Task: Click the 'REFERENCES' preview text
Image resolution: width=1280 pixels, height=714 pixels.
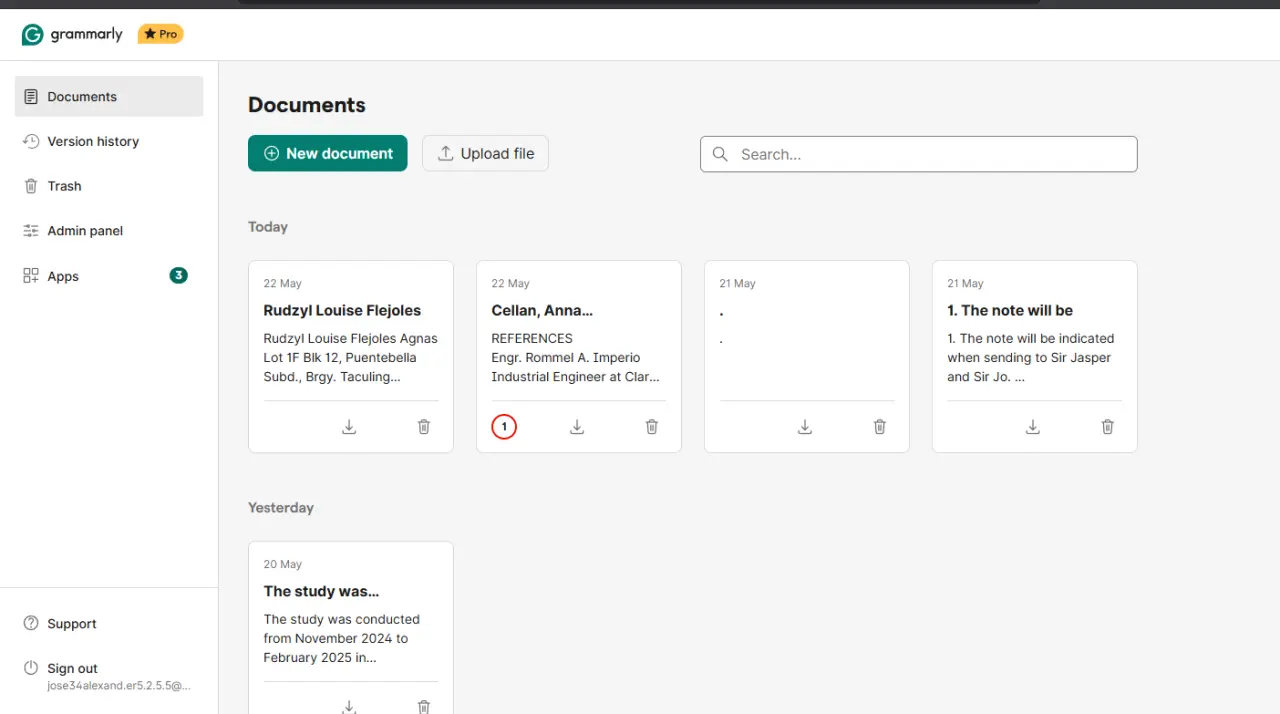Action: (x=532, y=339)
